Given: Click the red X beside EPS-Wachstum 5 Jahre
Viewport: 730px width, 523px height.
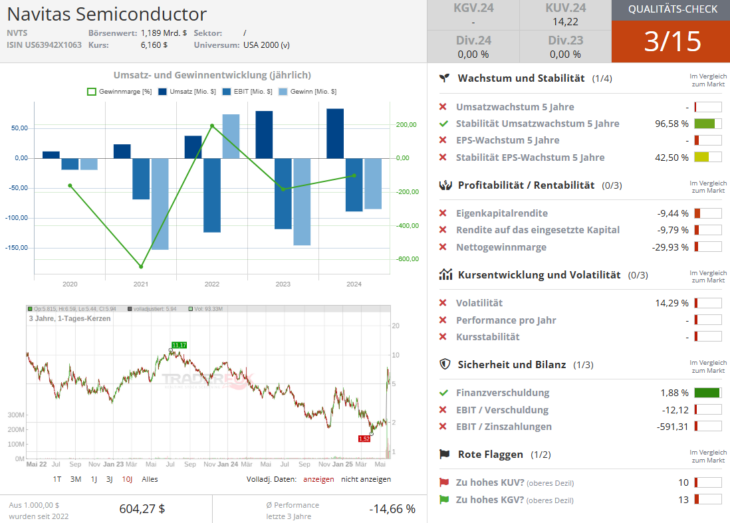Looking at the screenshot, I should tap(443, 140).
